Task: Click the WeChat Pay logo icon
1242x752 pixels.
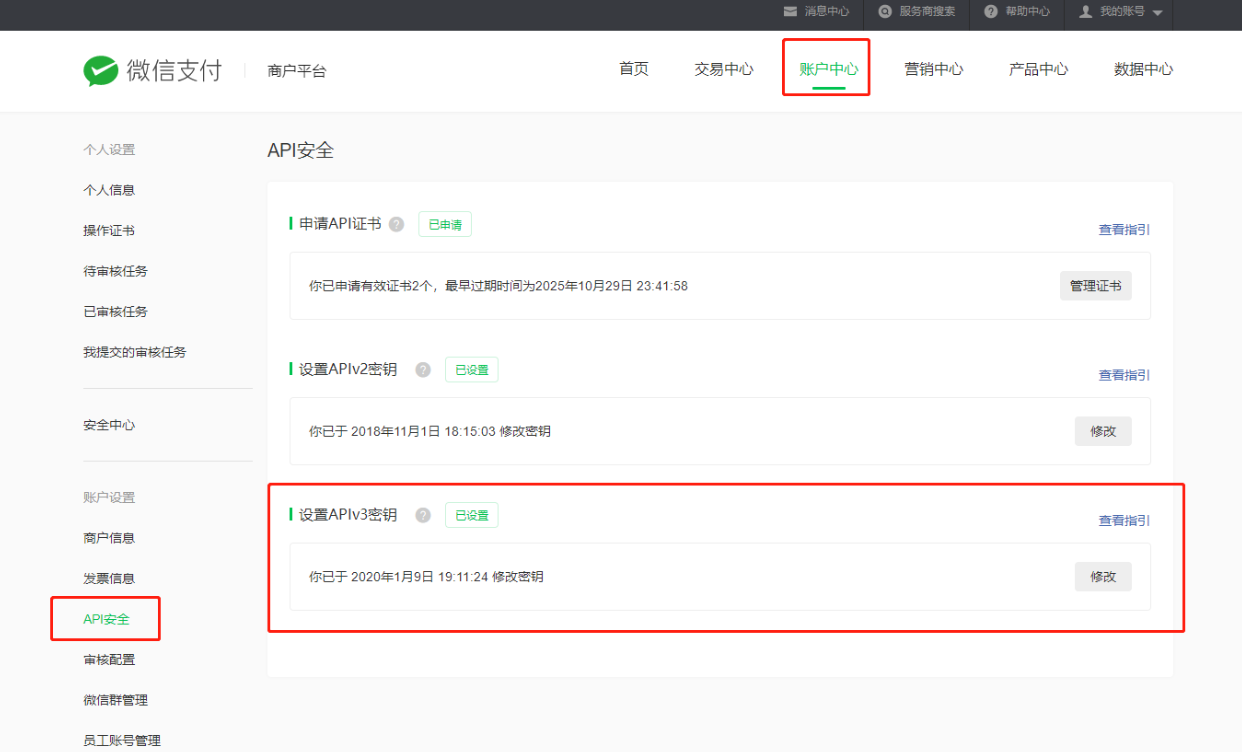Action: click(100, 71)
